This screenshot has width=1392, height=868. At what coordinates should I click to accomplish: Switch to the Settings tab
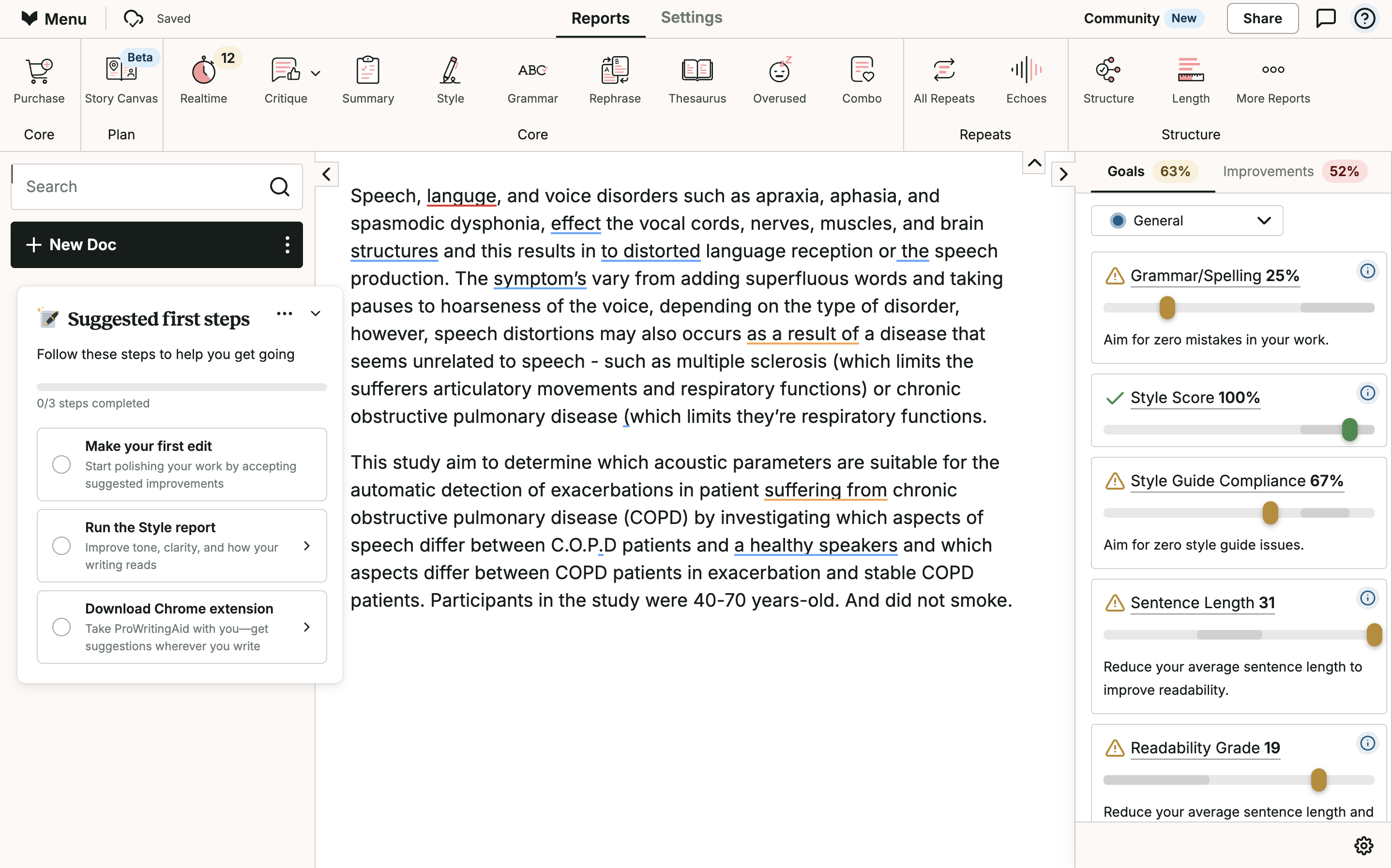(x=691, y=18)
